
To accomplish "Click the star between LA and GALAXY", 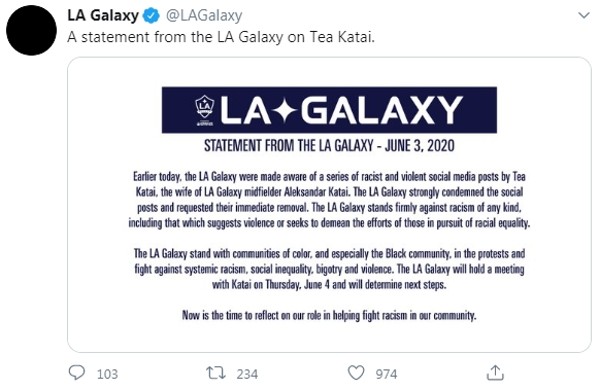I will (x=286, y=110).
